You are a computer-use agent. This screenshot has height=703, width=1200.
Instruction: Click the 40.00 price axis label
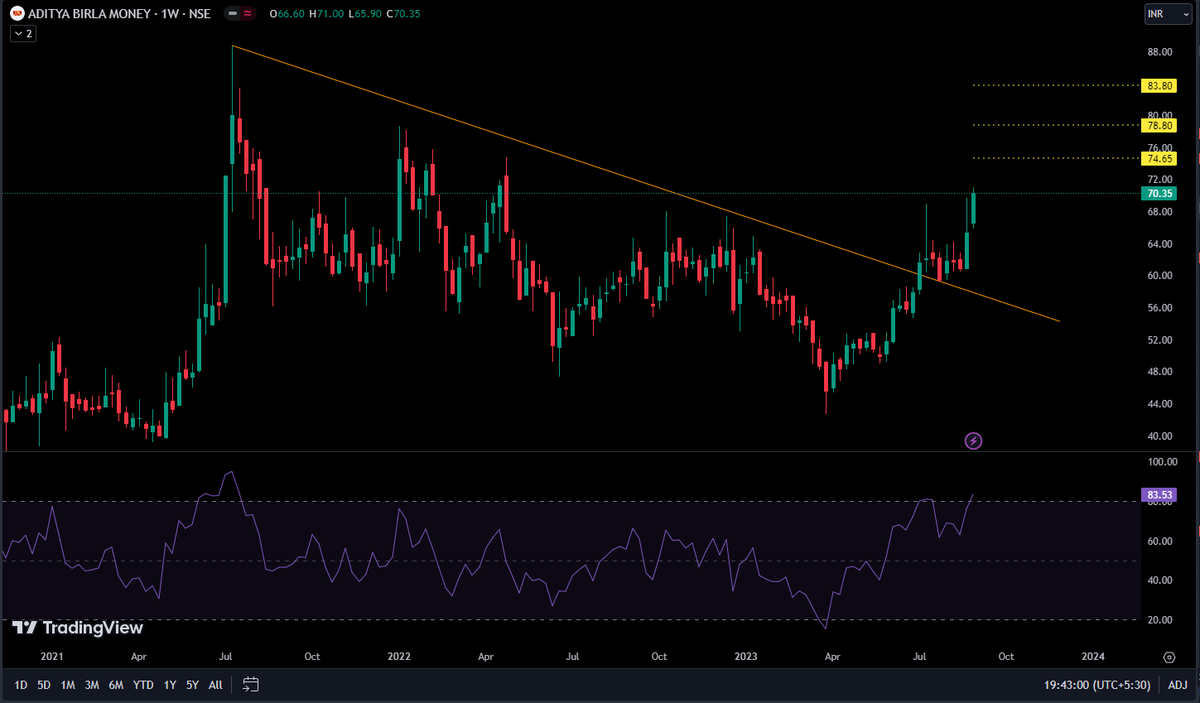coord(1160,436)
